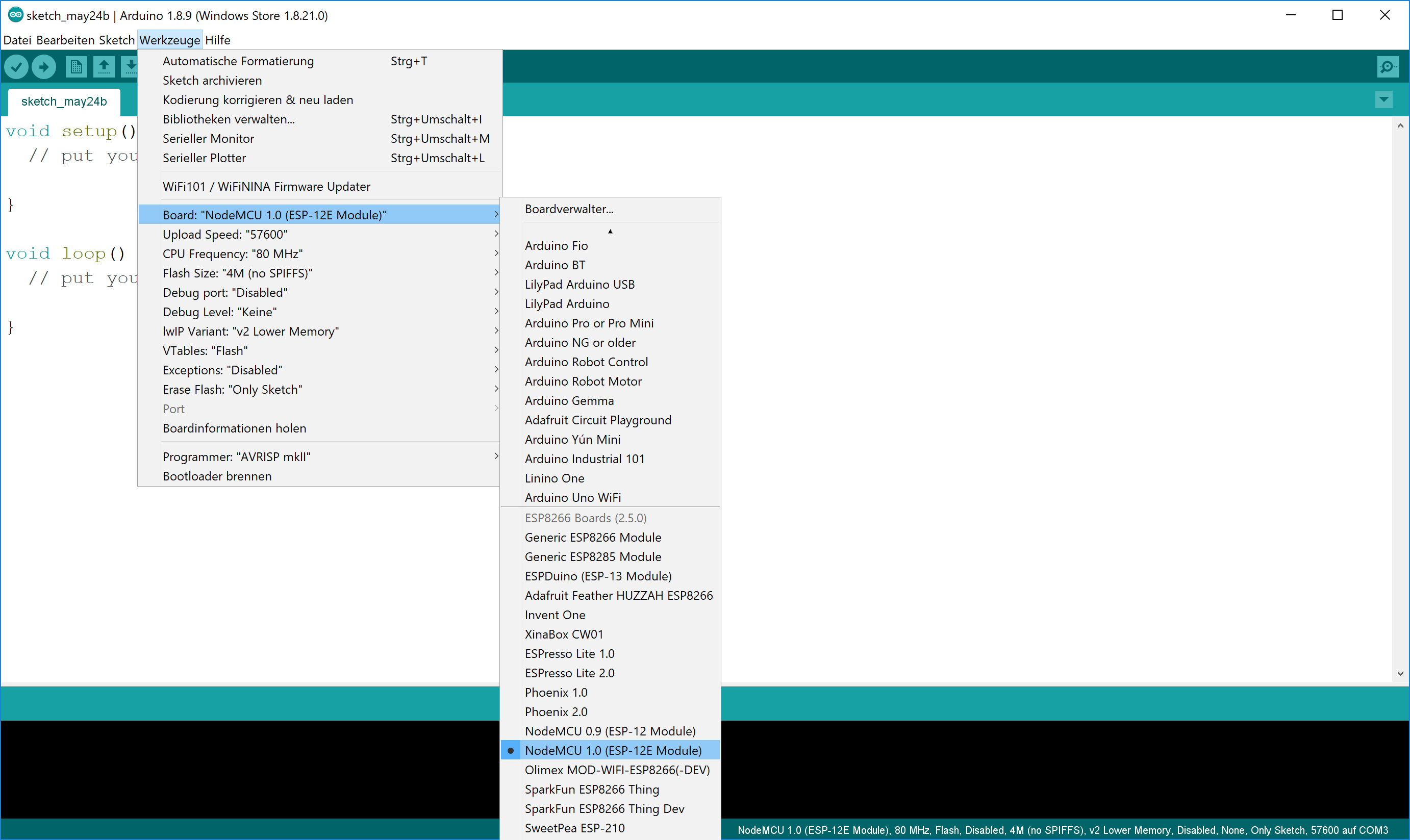Expand Debug Level "Keine" submenu
Viewport: 1410px width, 840px height.
click(320, 312)
